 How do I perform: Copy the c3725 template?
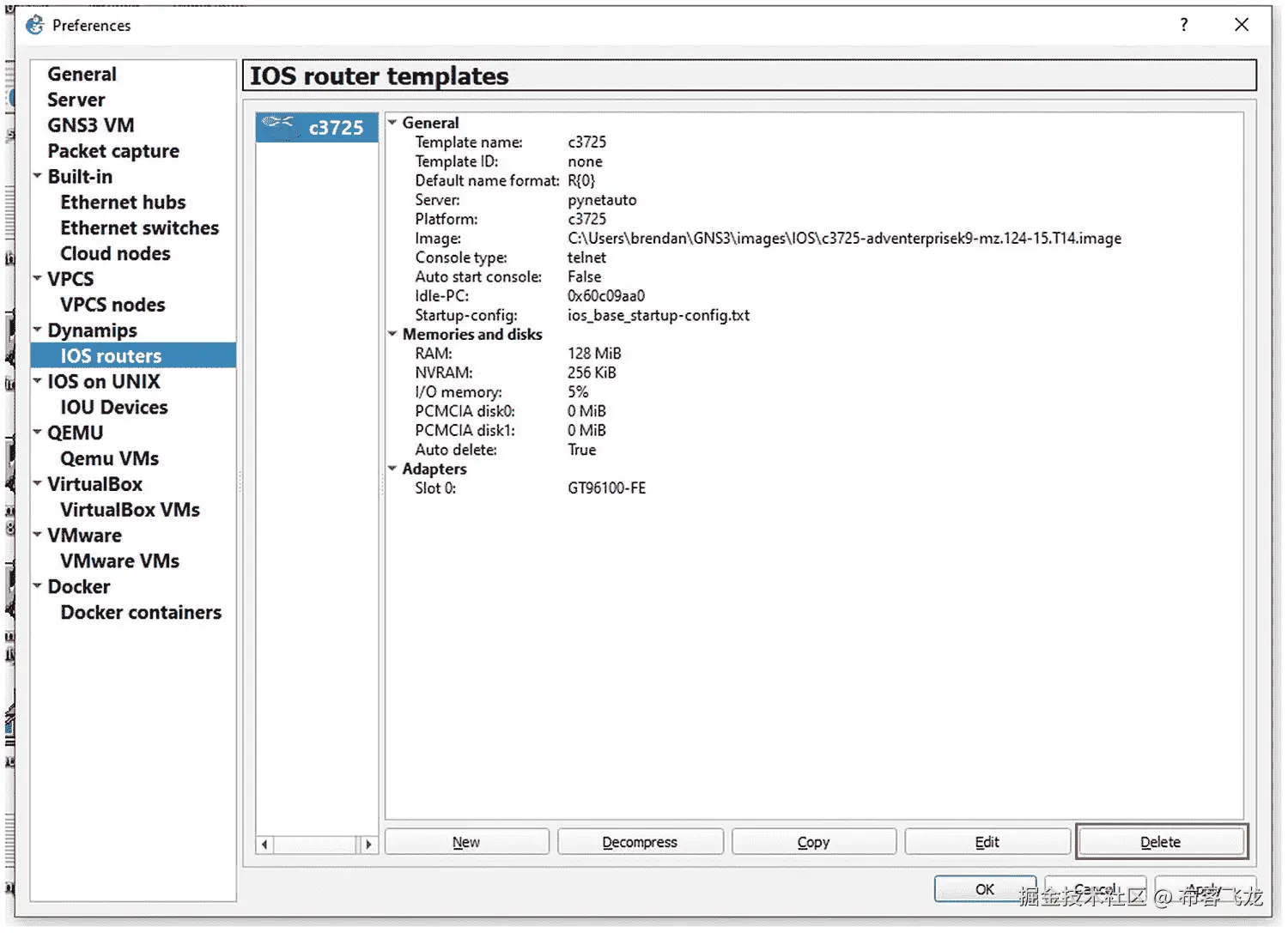click(813, 841)
